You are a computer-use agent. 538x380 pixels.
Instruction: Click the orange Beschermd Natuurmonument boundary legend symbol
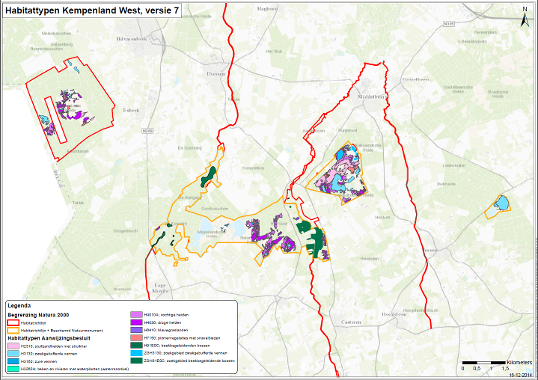[x=13, y=331]
